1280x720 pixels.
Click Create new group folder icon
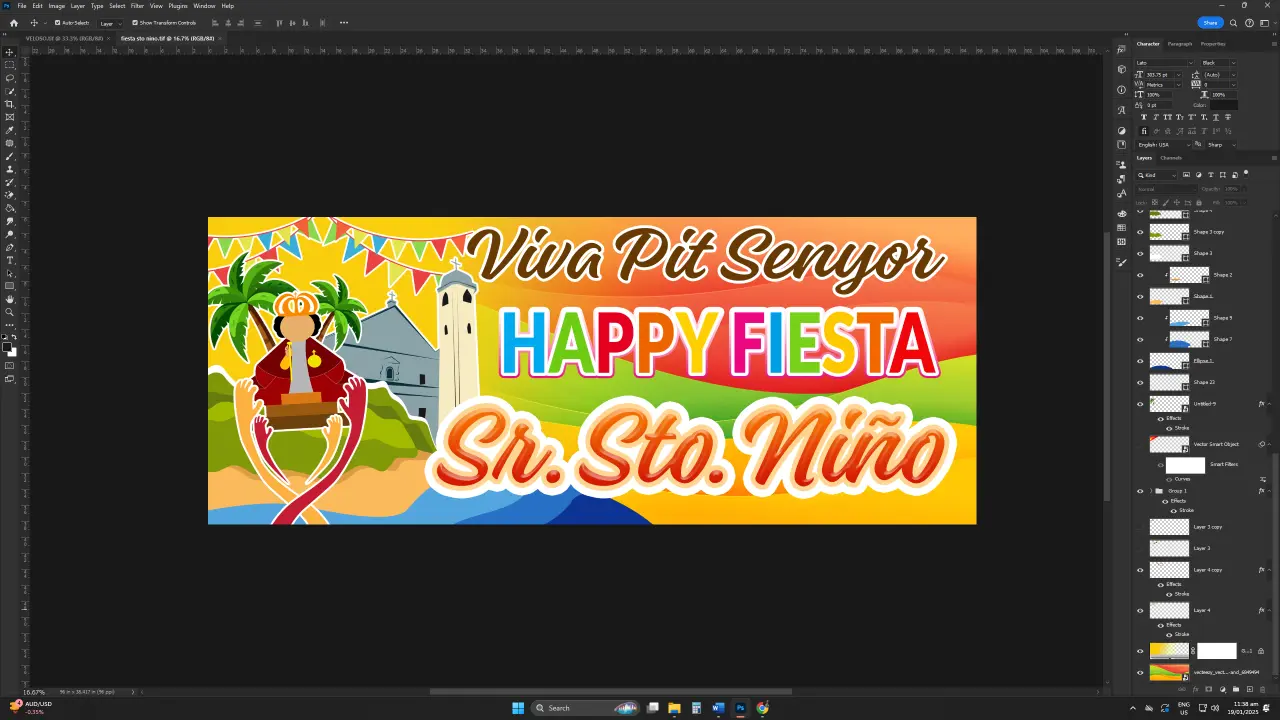tap(1236, 689)
